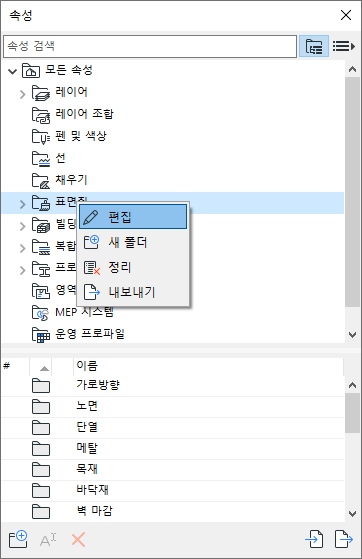Toggle the folder tree view button

(x=313, y=46)
